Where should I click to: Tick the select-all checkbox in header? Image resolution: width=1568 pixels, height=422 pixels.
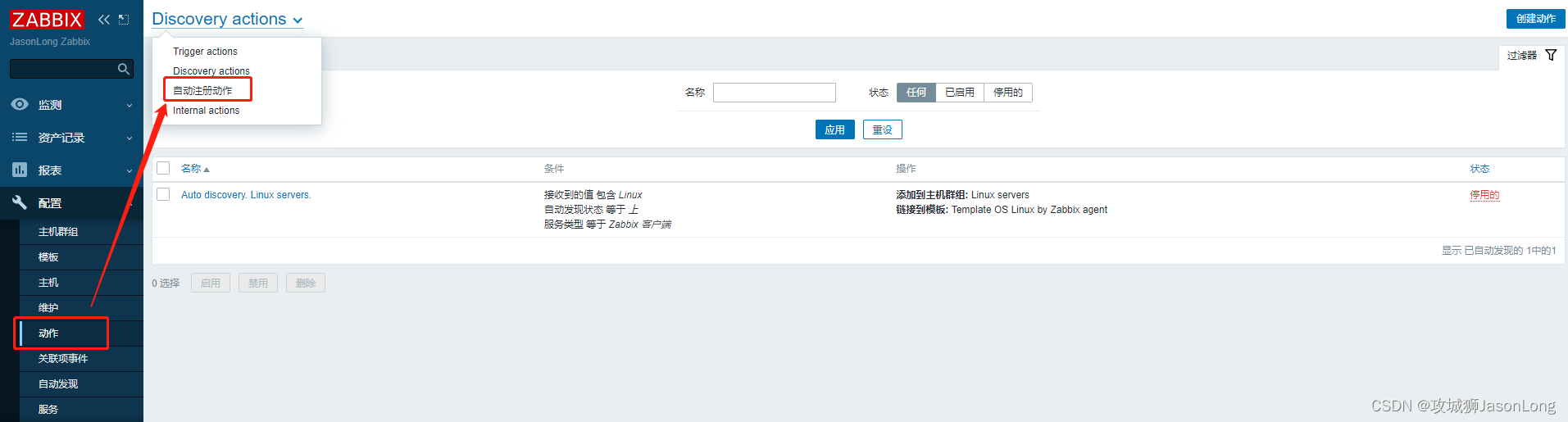pyautogui.click(x=163, y=168)
